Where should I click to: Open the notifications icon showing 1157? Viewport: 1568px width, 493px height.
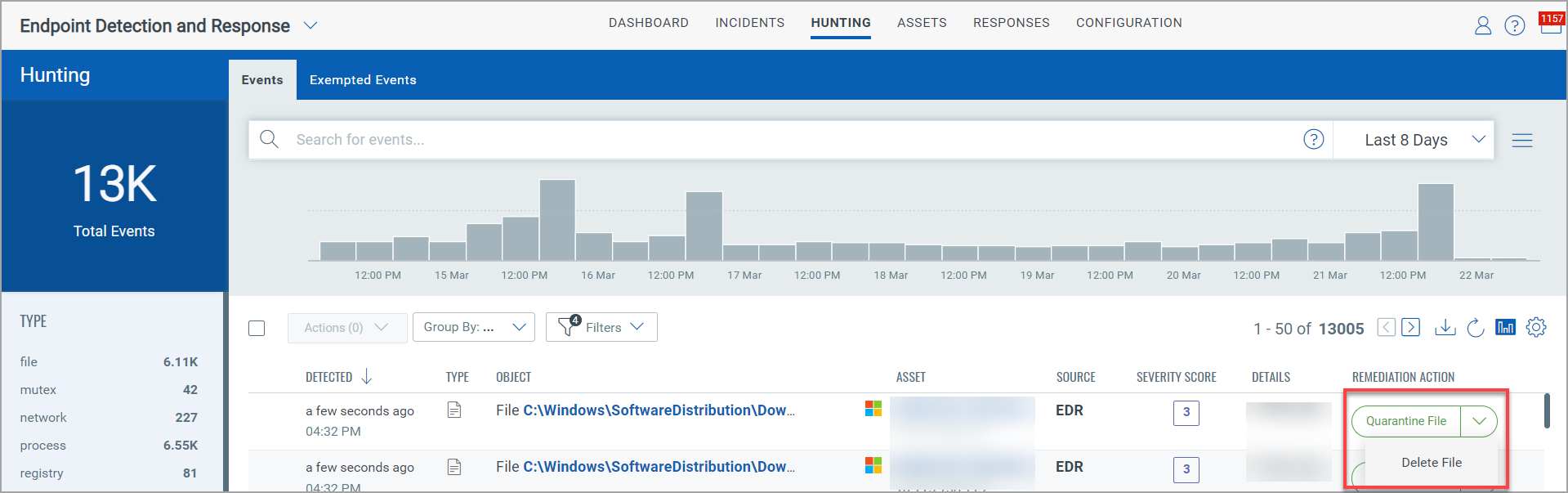tap(1550, 23)
